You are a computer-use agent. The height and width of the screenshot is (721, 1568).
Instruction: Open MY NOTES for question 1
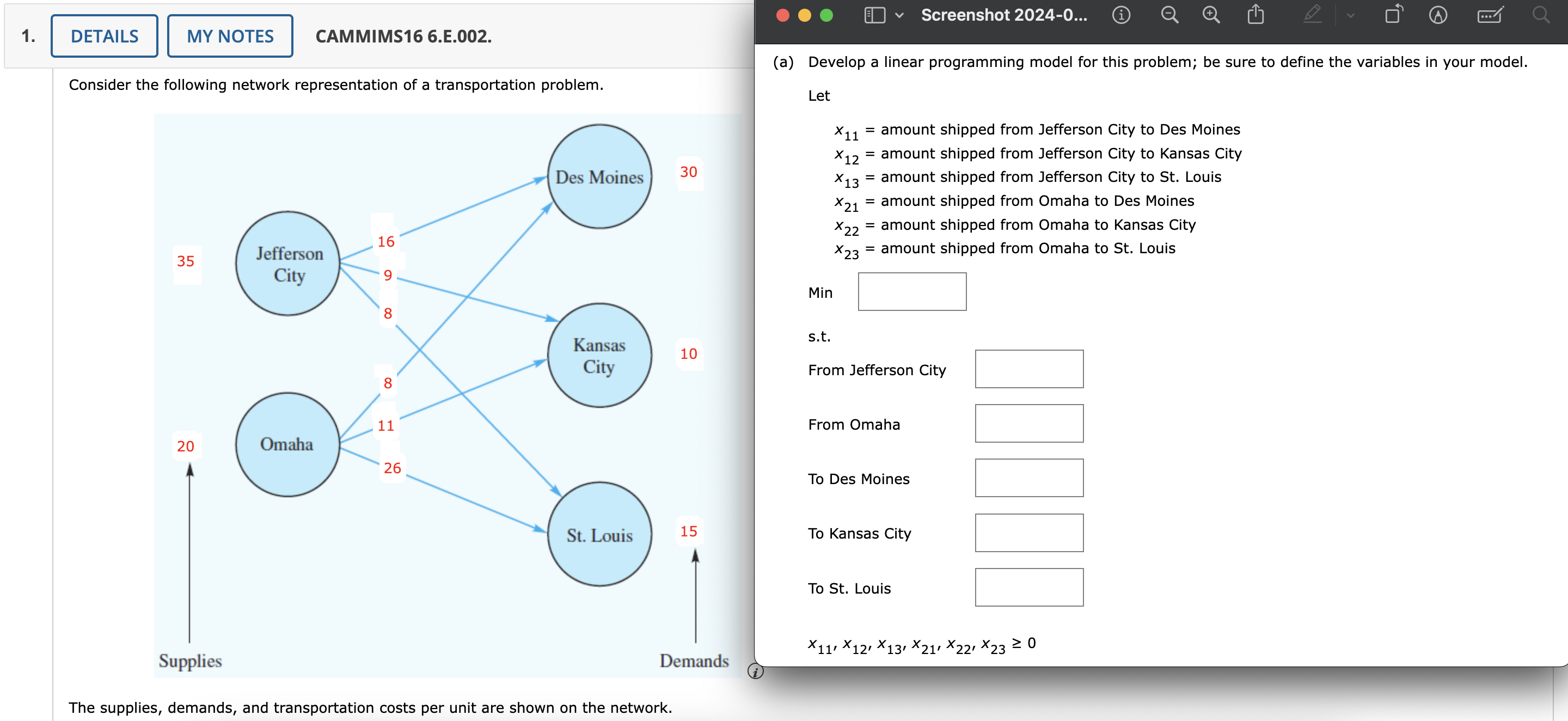coord(229,36)
